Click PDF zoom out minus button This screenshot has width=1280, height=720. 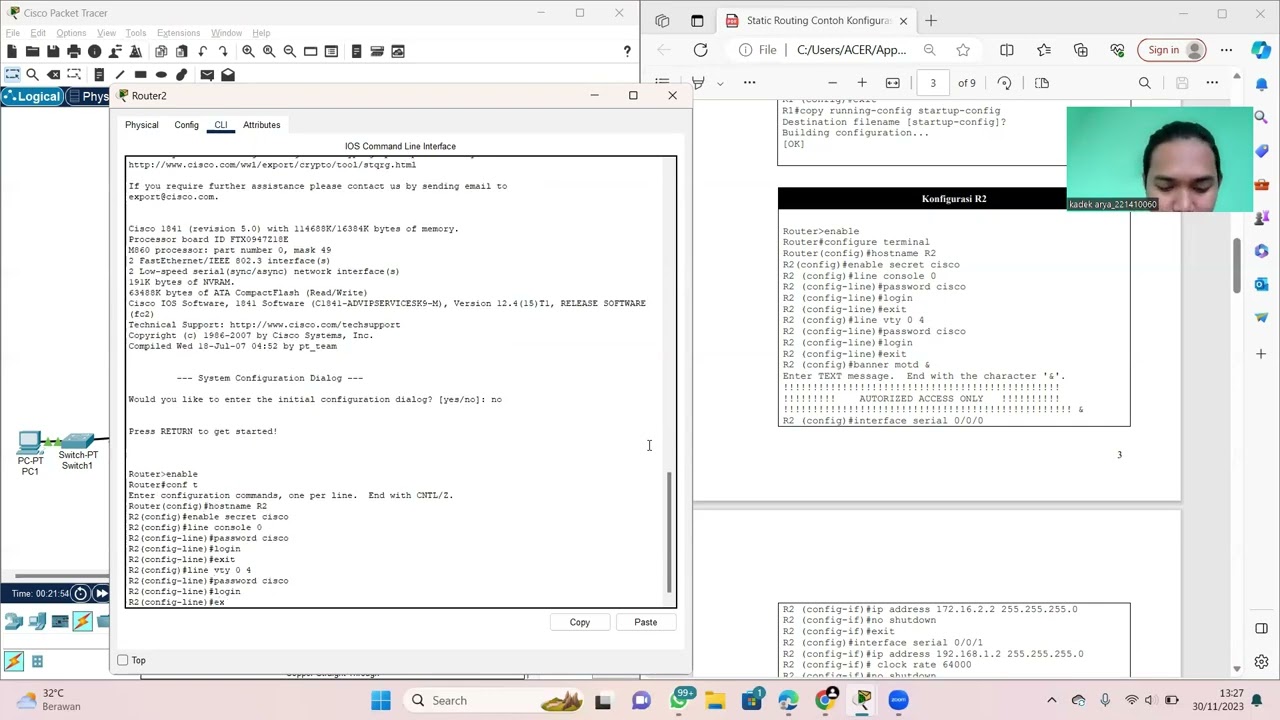832,83
